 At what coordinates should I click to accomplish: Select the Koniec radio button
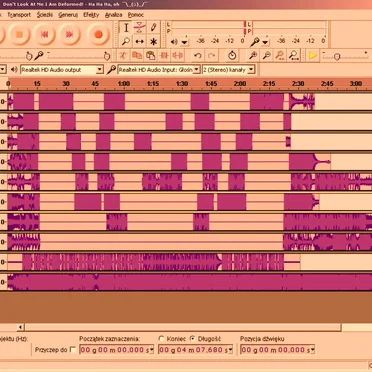162,339
